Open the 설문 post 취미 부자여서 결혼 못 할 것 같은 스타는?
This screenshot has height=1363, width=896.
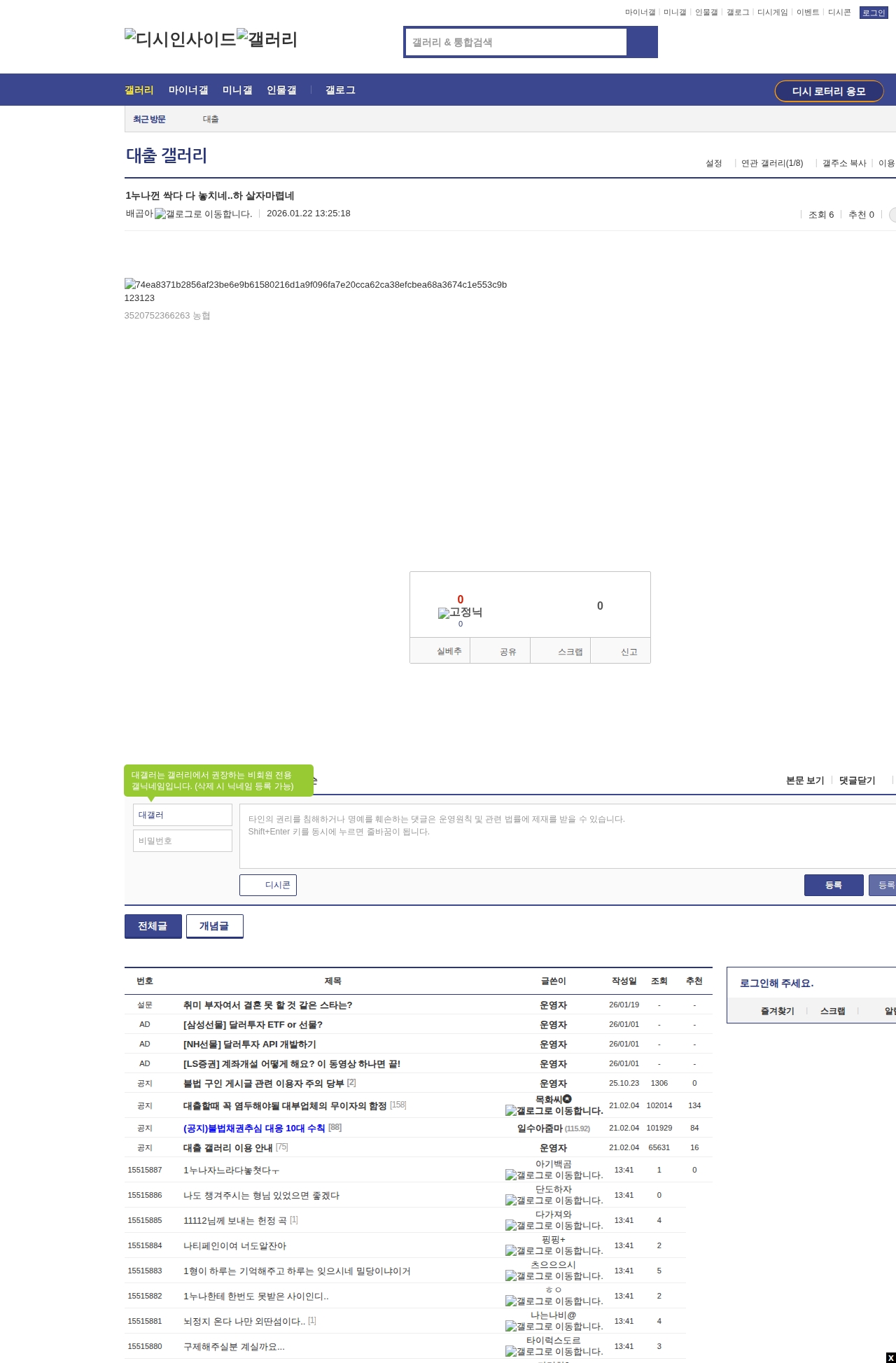pos(267,1005)
